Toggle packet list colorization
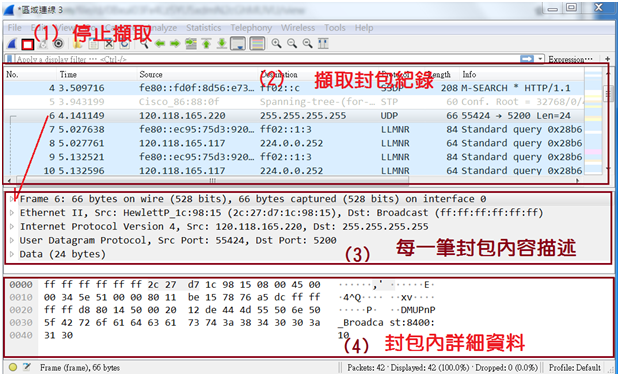 (x=257, y=44)
